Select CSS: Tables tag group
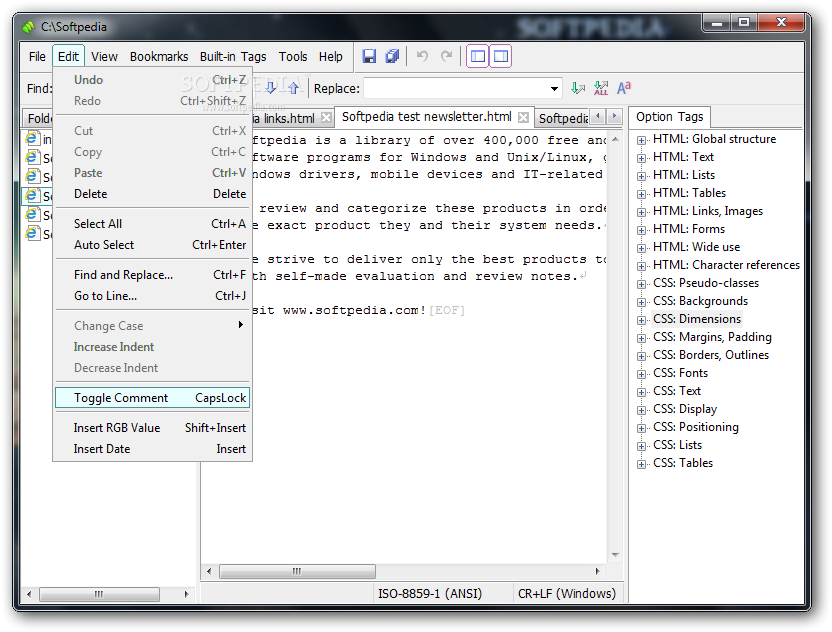 click(683, 463)
